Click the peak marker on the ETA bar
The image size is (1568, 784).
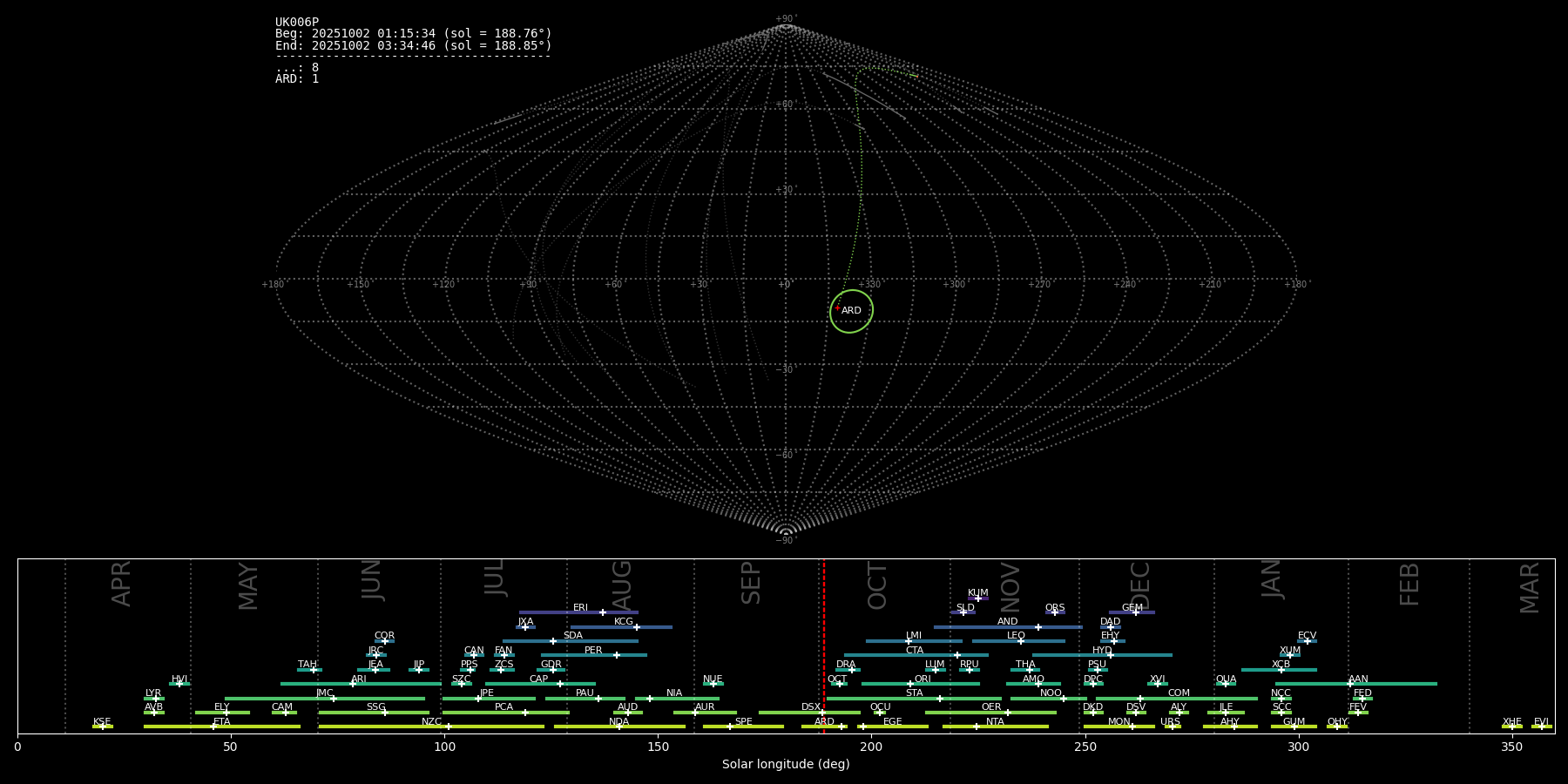[x=213, y=727]
